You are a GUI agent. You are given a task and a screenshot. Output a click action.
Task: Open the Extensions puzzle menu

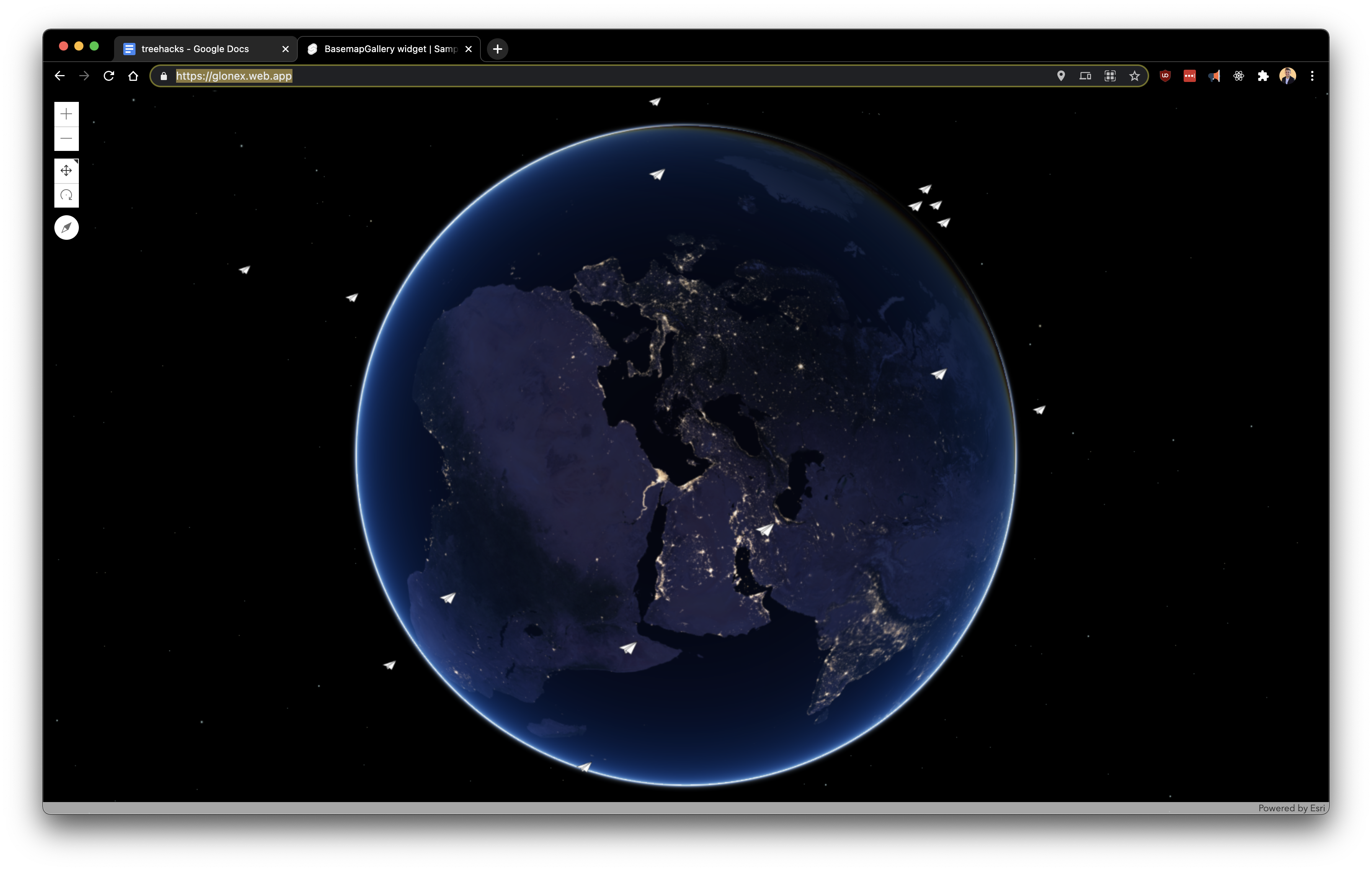[x=1263, y=76]
